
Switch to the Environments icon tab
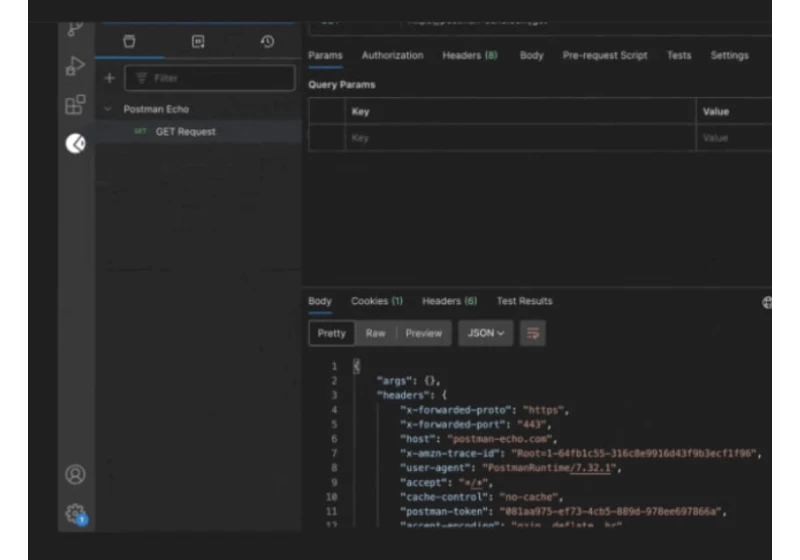[198, 41]
